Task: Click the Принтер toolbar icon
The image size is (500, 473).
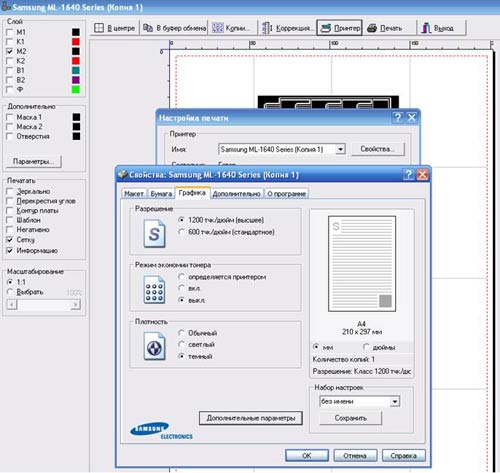Action: (326, 28)
